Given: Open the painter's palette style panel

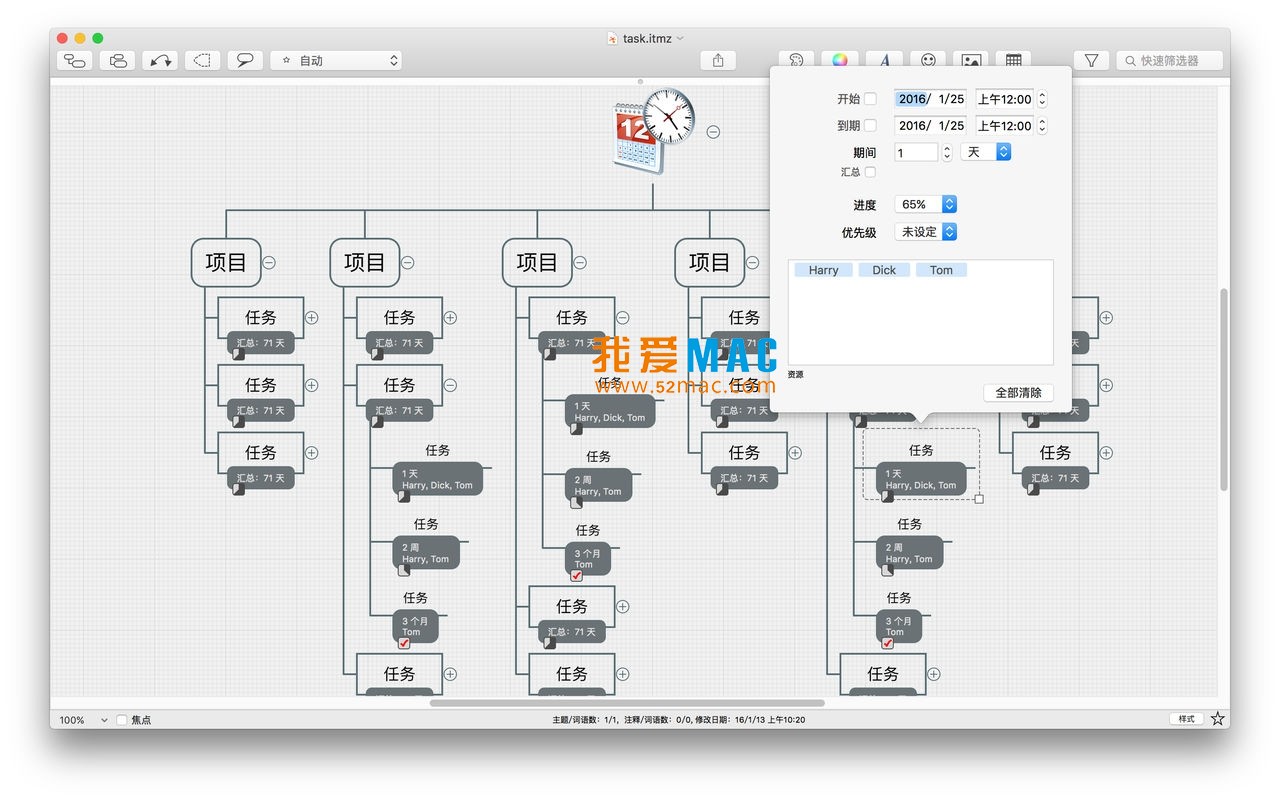Looking at the screenshot, I should pyautogui.click(x=796, y=60).
